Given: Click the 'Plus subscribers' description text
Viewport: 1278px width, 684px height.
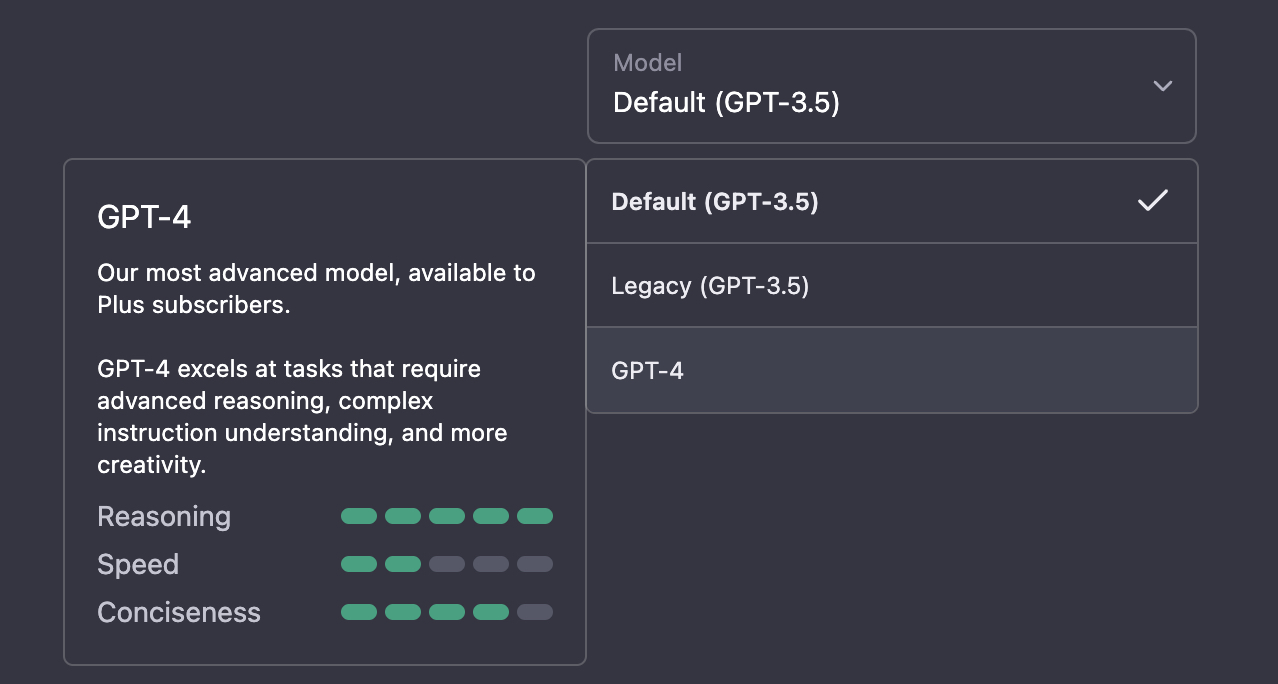Looking at the screenshot, I should (x=194, y=305).
